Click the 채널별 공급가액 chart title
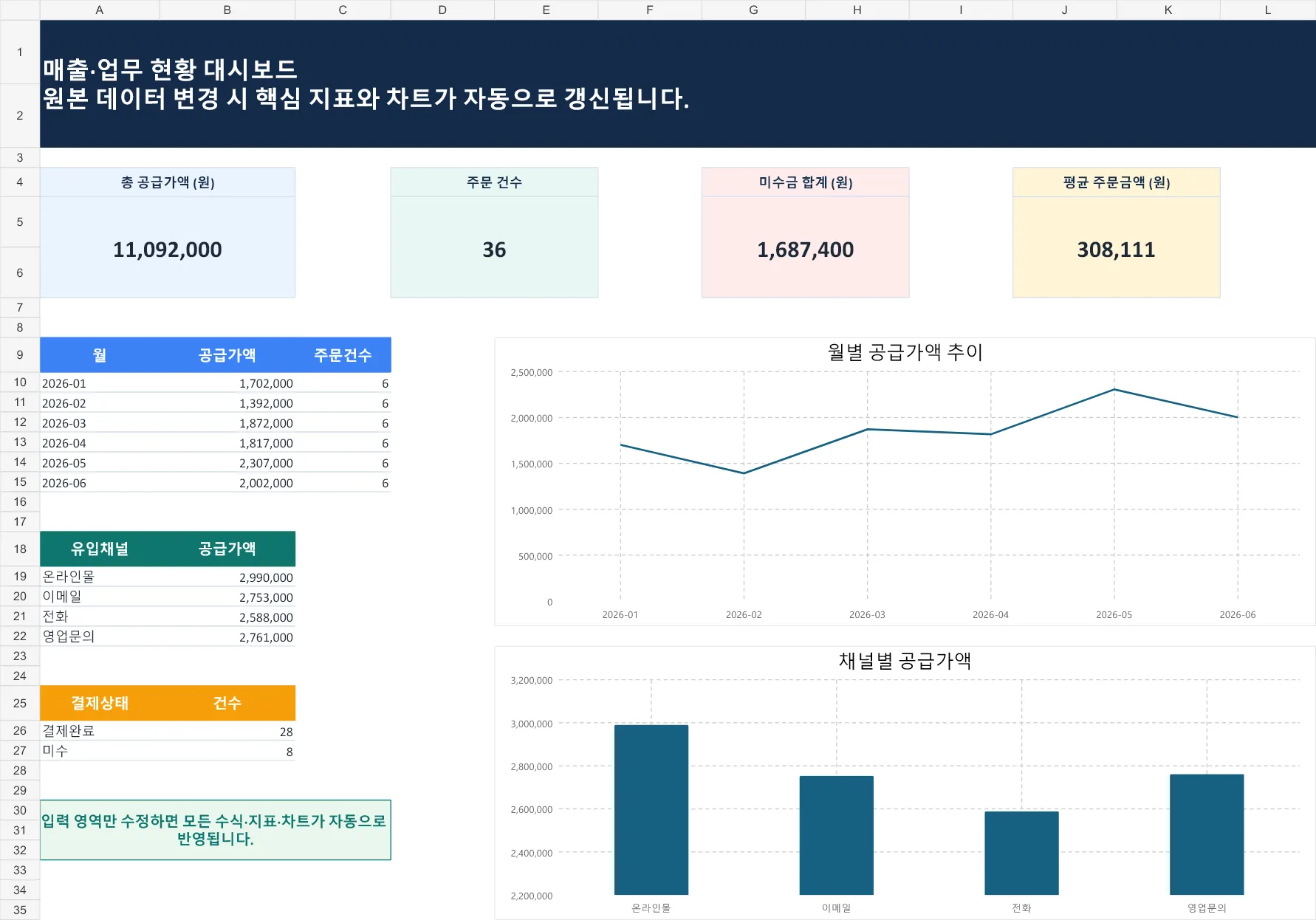The height and width of the screenshot is (920, 1316). pos(905,661)
